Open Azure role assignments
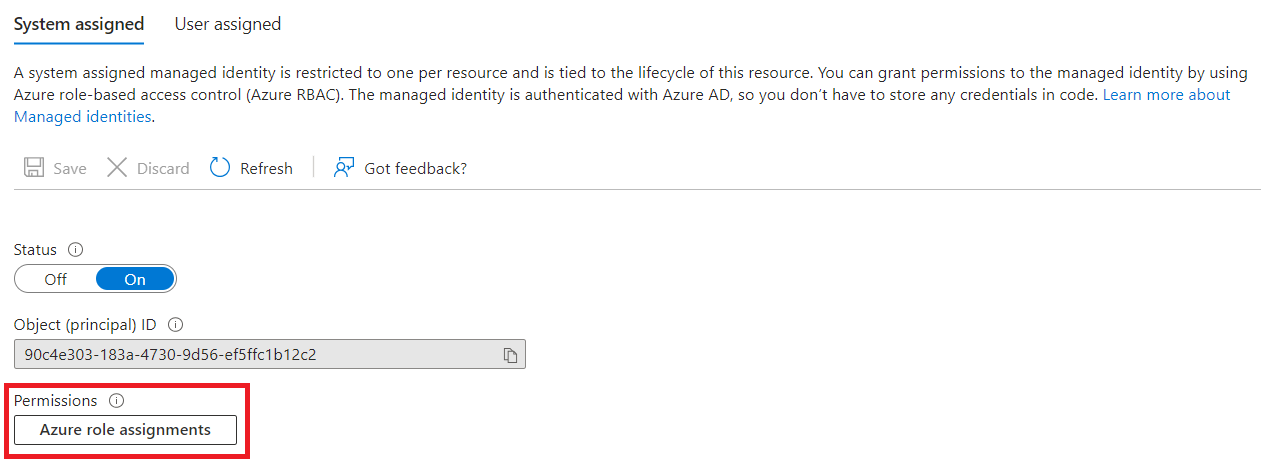 (x=125, y=430)
